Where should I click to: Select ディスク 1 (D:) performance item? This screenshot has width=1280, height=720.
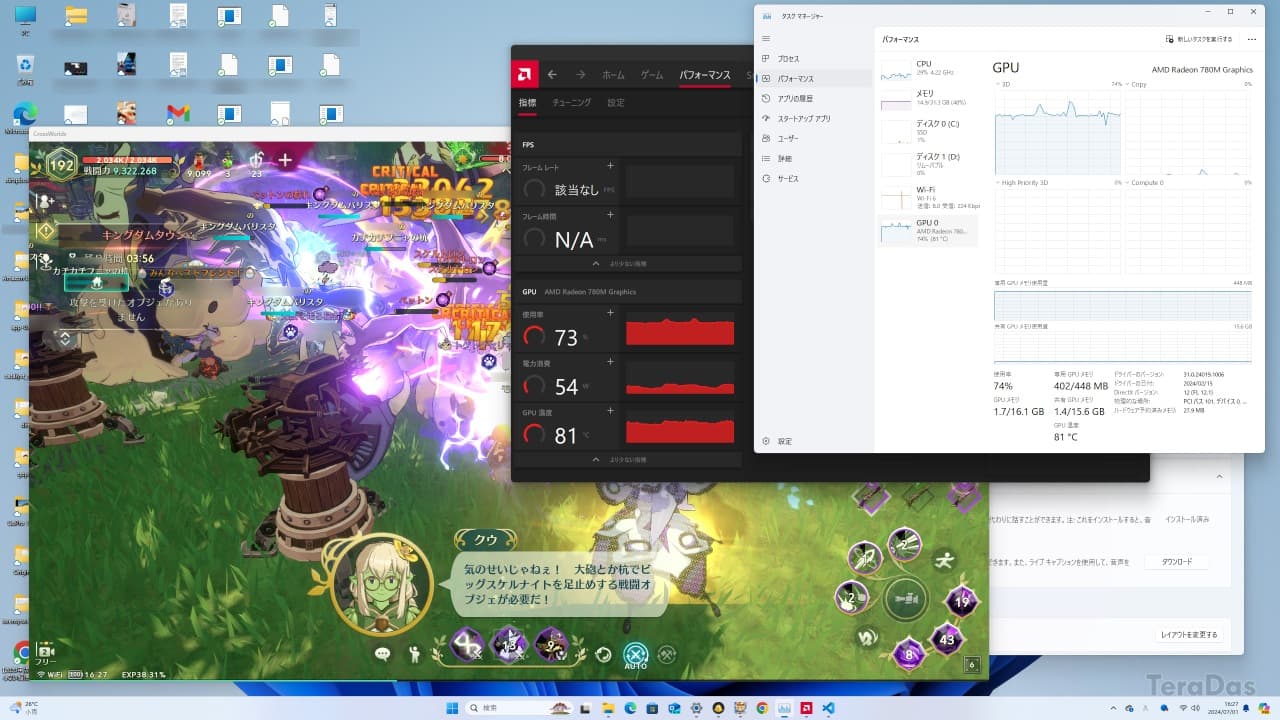pyautogui.click(x=927, y=164)
